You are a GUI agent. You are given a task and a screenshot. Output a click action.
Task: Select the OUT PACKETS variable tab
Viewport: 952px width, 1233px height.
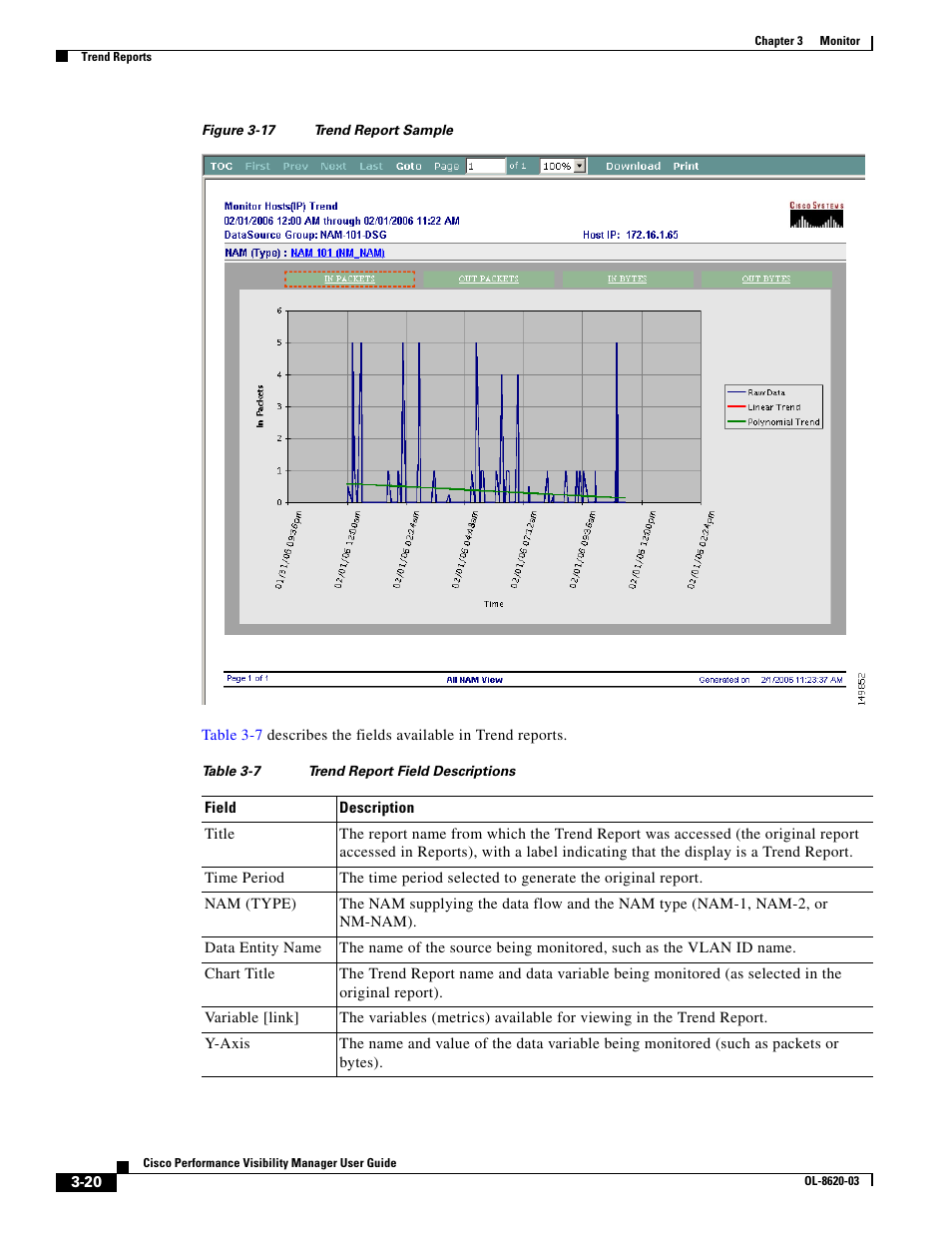point(489,280)
